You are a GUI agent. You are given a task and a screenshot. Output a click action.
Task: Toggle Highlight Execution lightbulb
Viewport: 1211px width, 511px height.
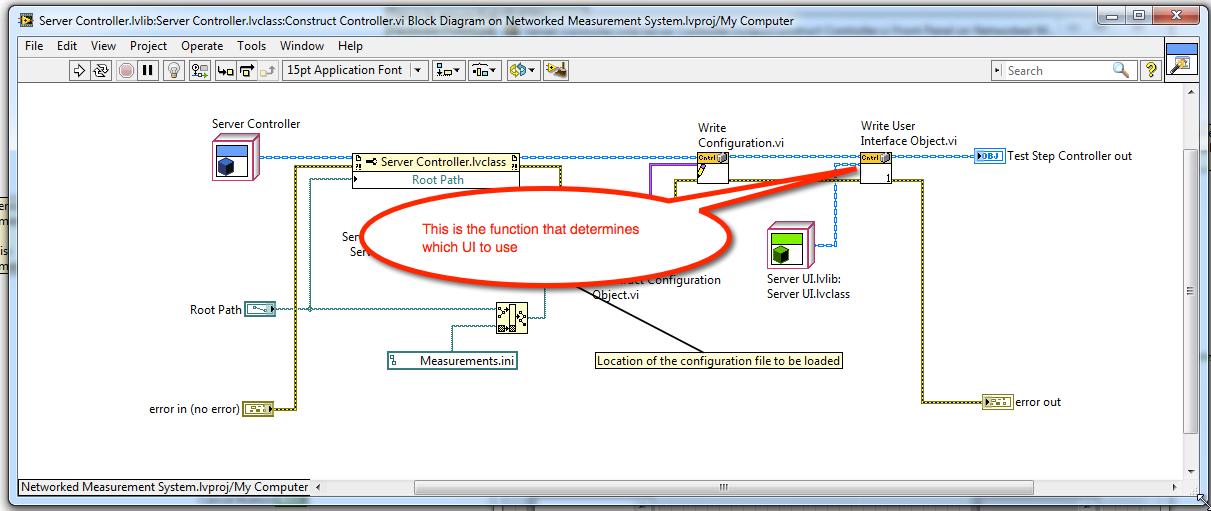[x=174, y=70]
